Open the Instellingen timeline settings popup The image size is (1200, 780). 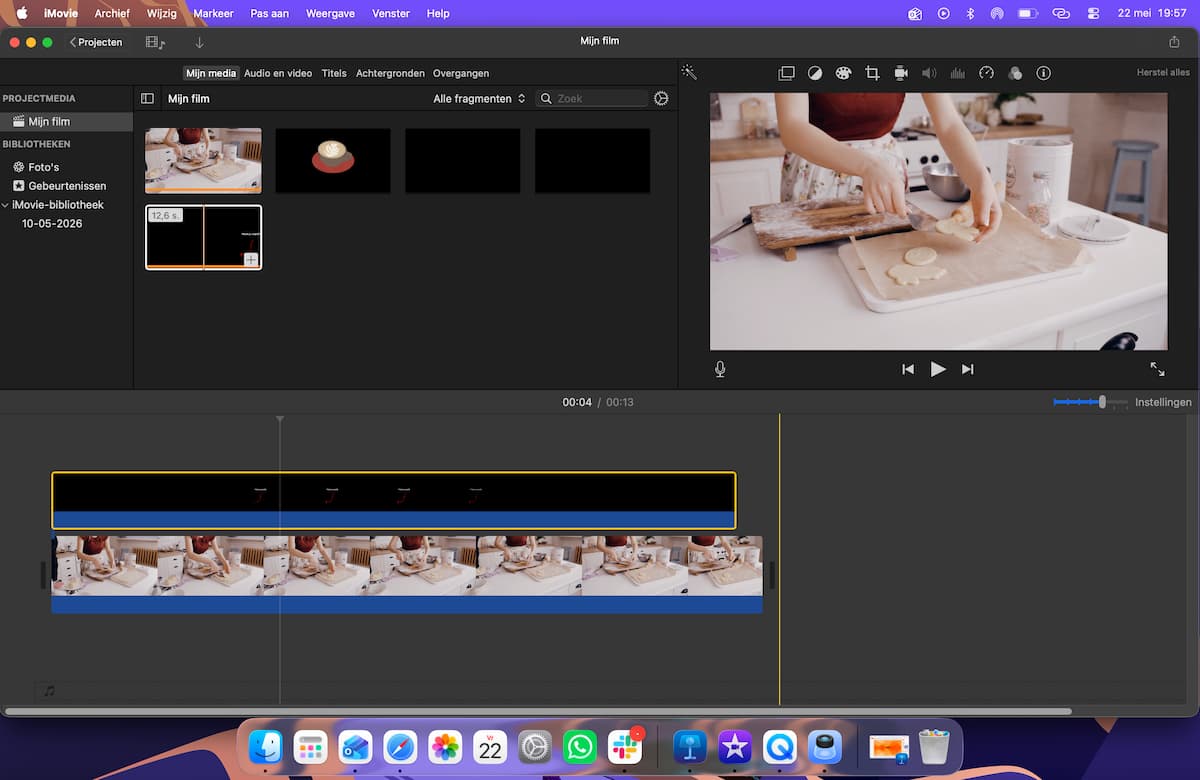(x=1163, y=402)
